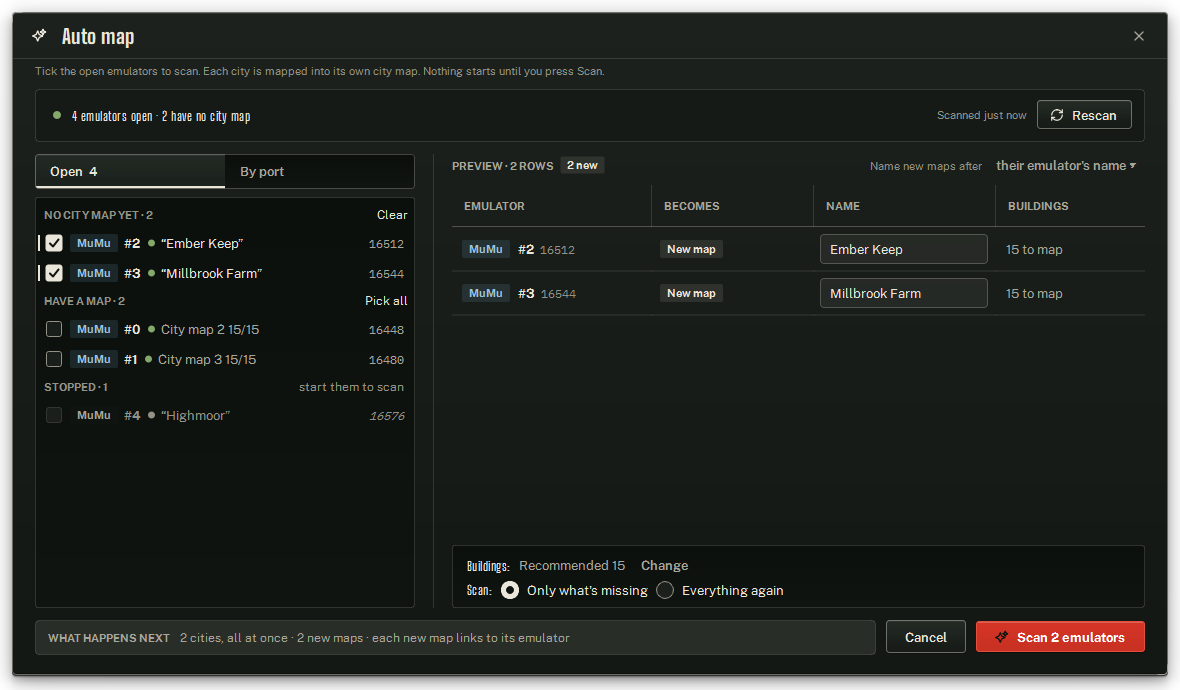Check the City map 2 emulator checkbox
This screenshot has width=1180, height=690.
(53, 330)
